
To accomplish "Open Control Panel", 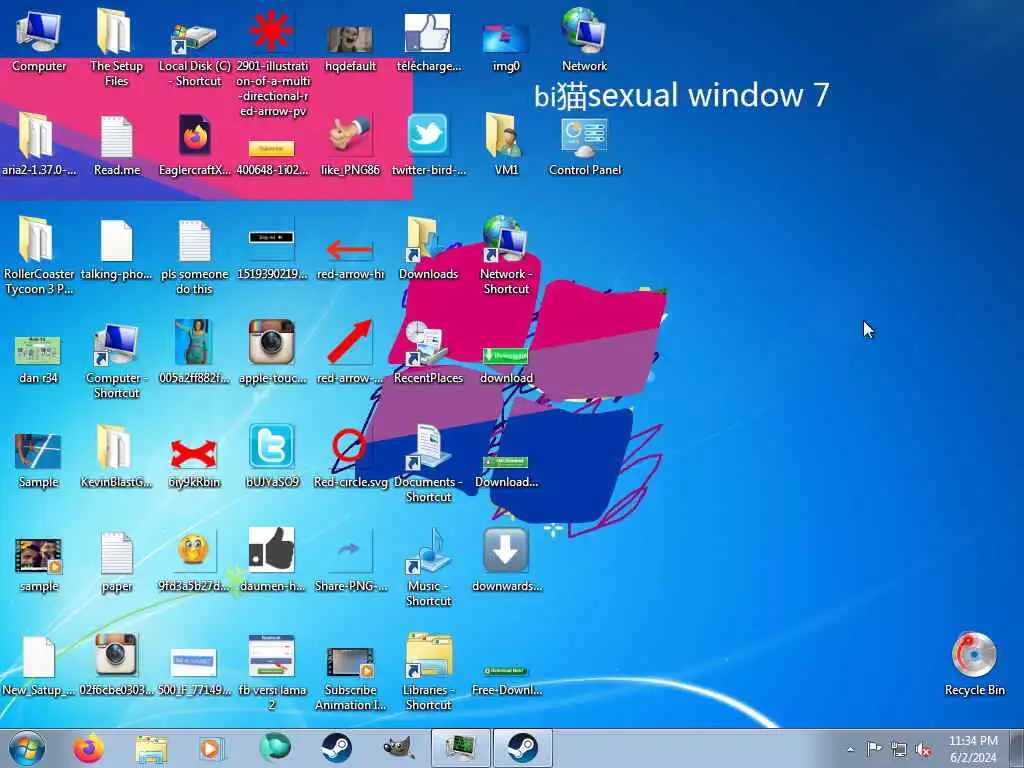I will click(584, 146).
